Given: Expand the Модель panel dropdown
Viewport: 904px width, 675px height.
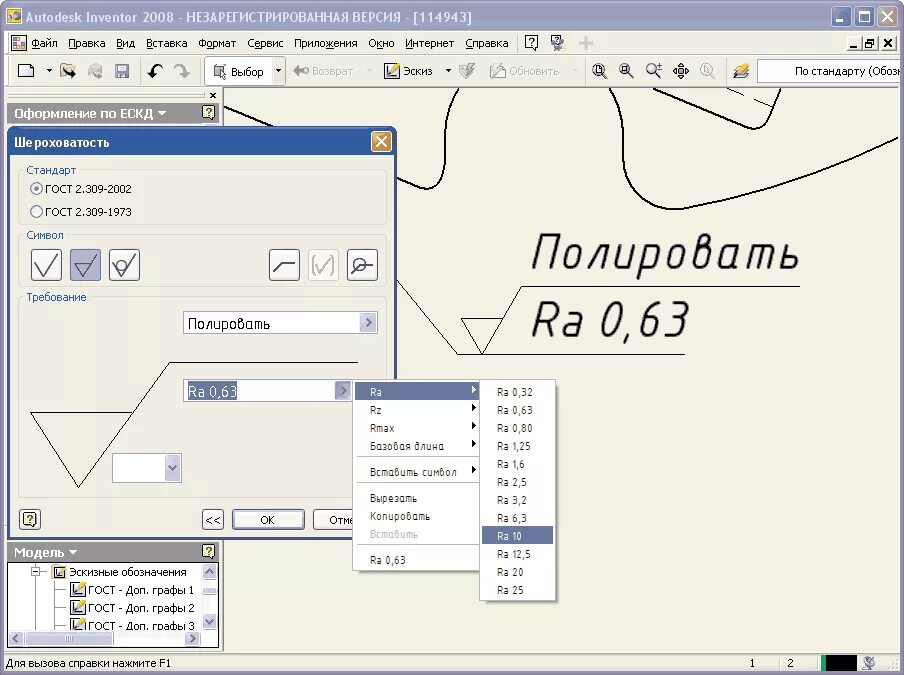Looking at the screenshot, I should [73, 552].
